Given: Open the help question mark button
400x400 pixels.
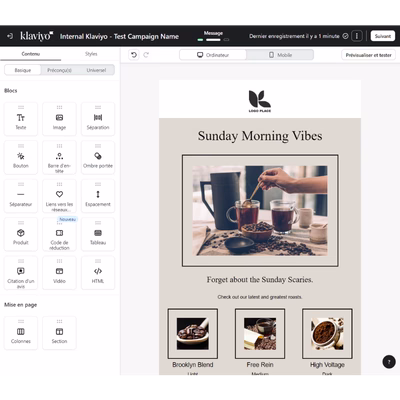Looking at the screenshot, I should coord(389,362).
